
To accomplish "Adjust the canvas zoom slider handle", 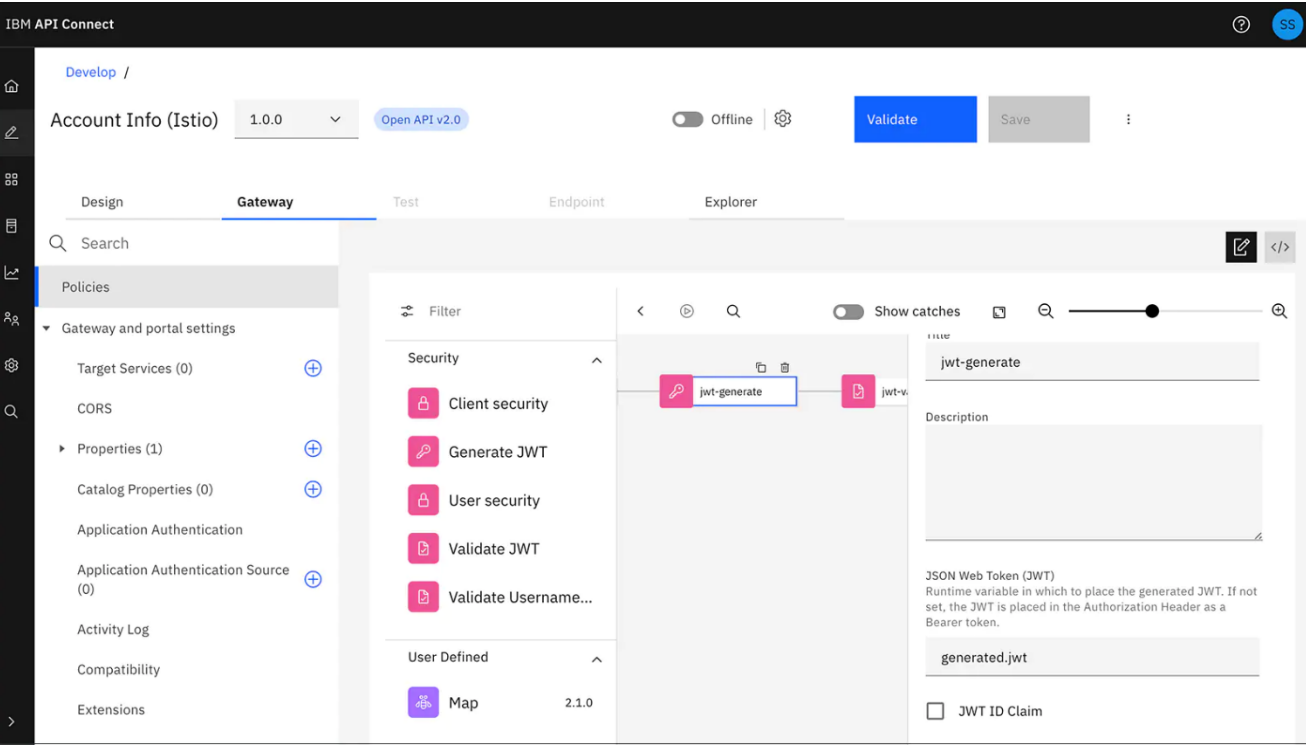I will (x=1152, y=311).
